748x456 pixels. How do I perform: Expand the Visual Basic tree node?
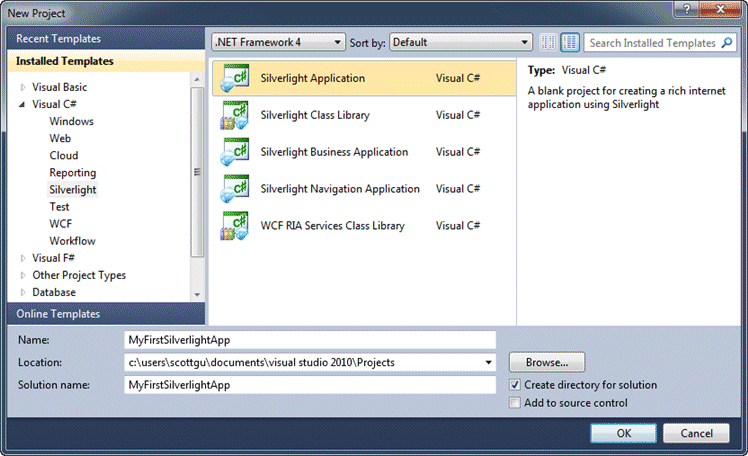click(22, 87)
